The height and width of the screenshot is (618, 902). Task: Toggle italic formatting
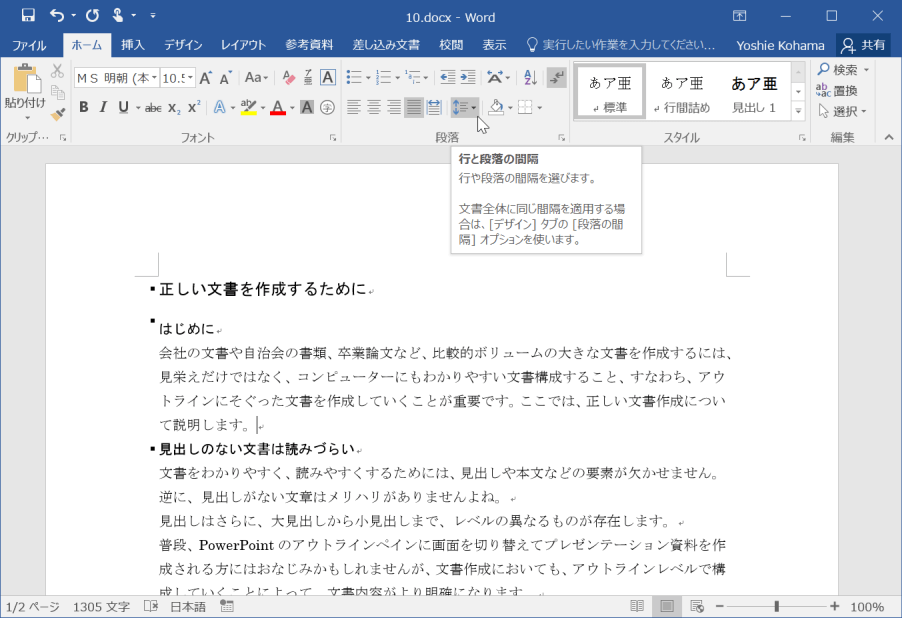104,108
